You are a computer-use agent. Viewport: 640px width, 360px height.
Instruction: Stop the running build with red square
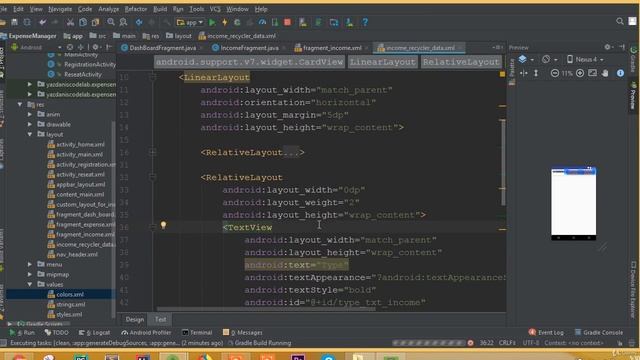point(287,22)
